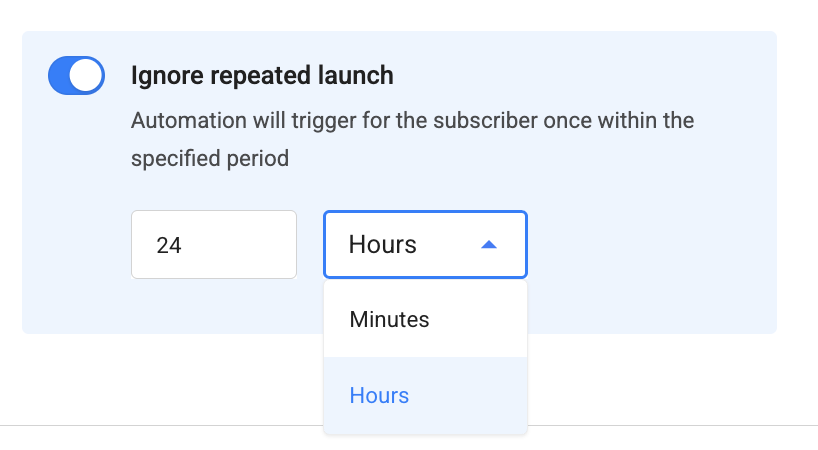Click the Ignore repeated launch heading

coord(262,76)
